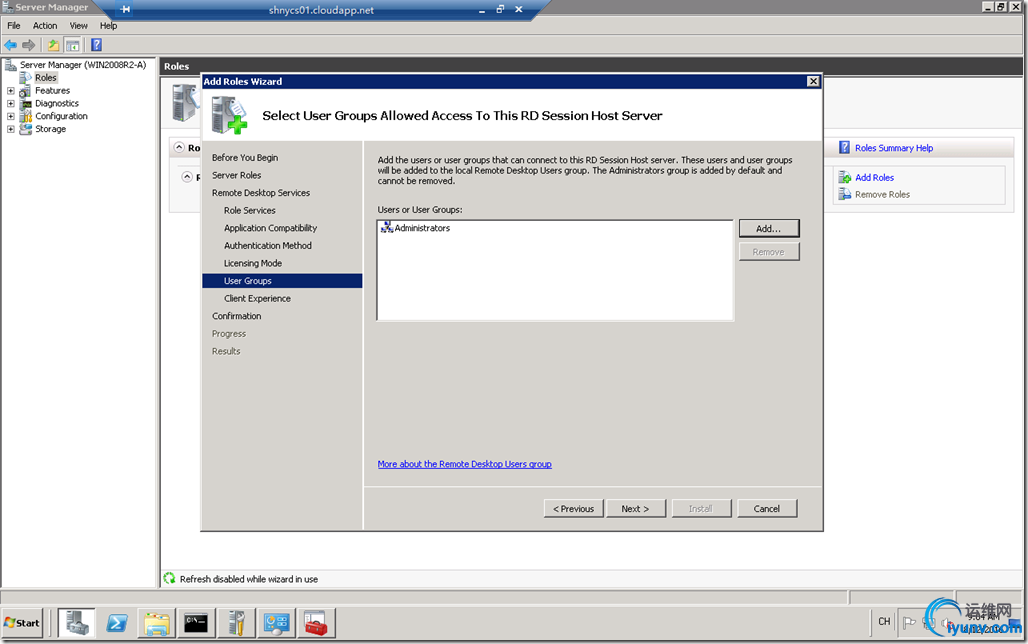Viewport: 1028px width, 644px height.
Task: Select the User Groups step
Action: click(282, 281)
